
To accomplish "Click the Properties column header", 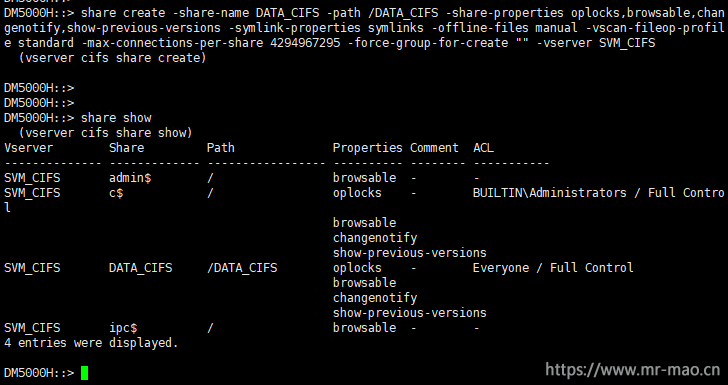I will tap(367, 148).
